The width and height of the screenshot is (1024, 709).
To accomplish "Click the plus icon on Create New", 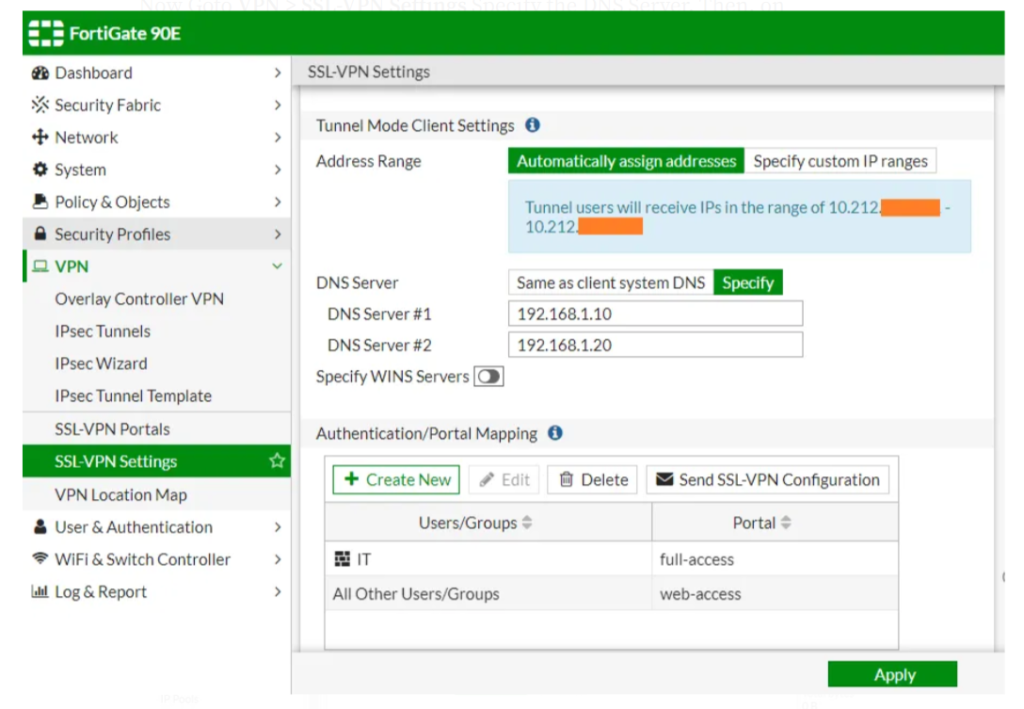I will click(351, 479).
